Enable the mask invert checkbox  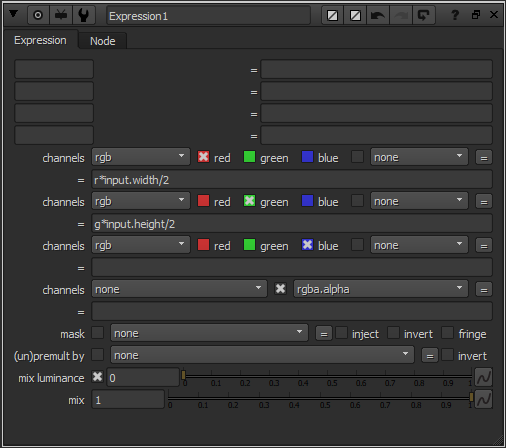coord(393,333)
